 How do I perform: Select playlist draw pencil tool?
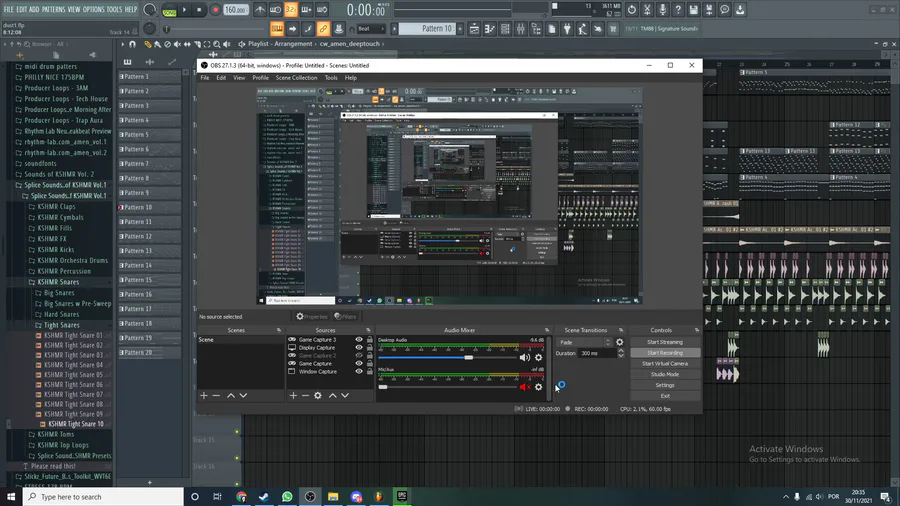(x=148, y=44)
